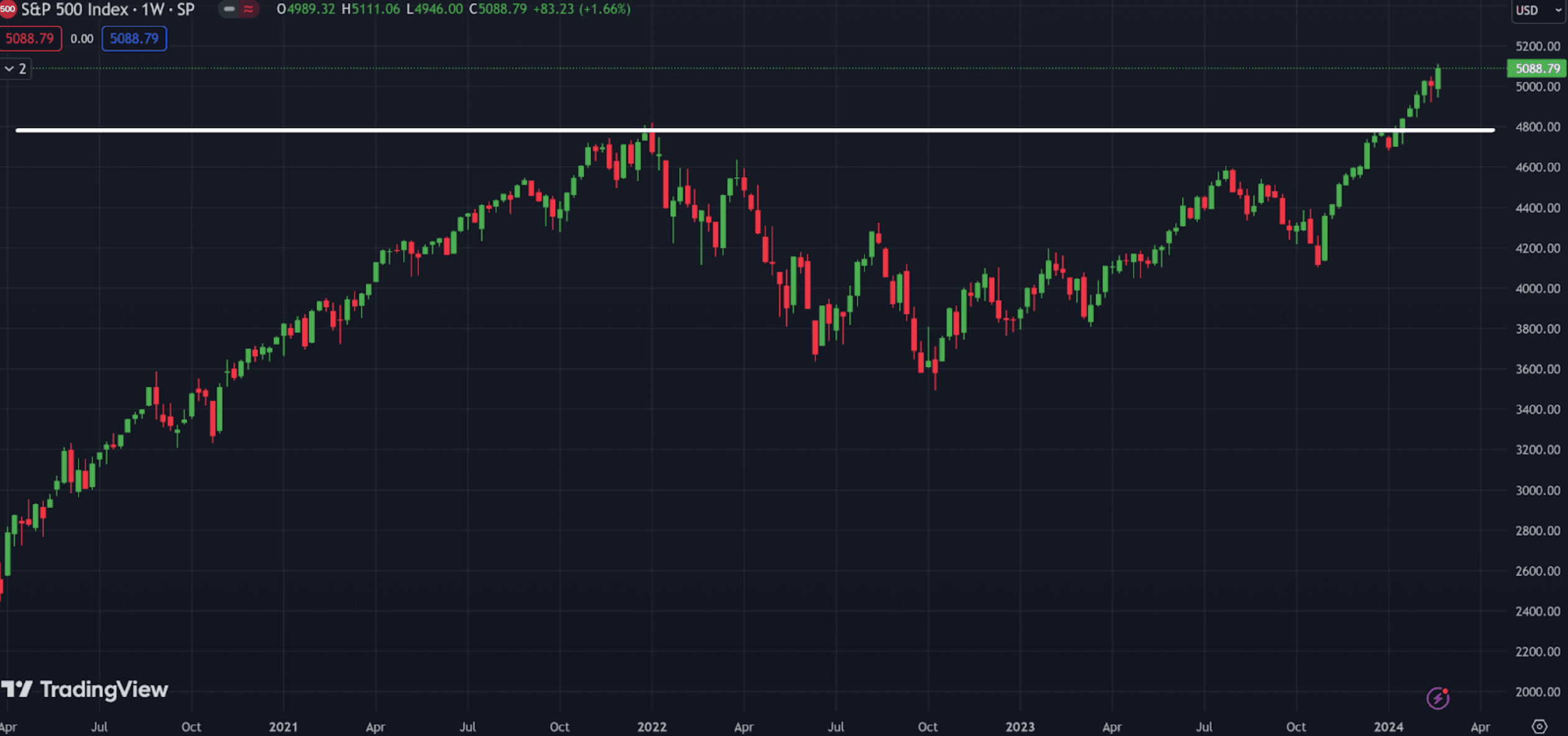This screenshot has height=736, width=1568.
Task: Click the 4800.00 price scale label
Action: tap(1538, 127)
